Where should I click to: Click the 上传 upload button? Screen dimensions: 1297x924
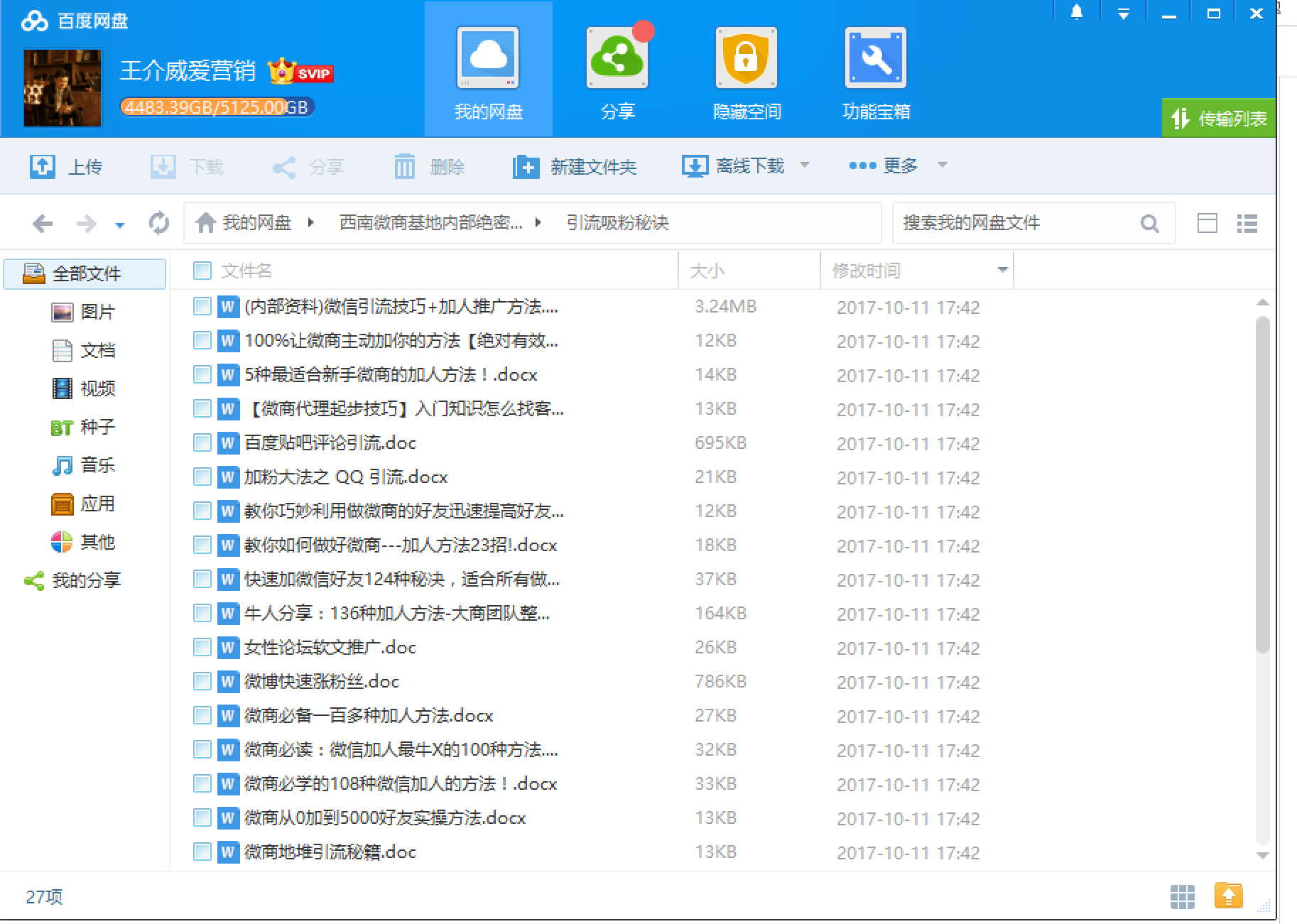pos(66,167)
